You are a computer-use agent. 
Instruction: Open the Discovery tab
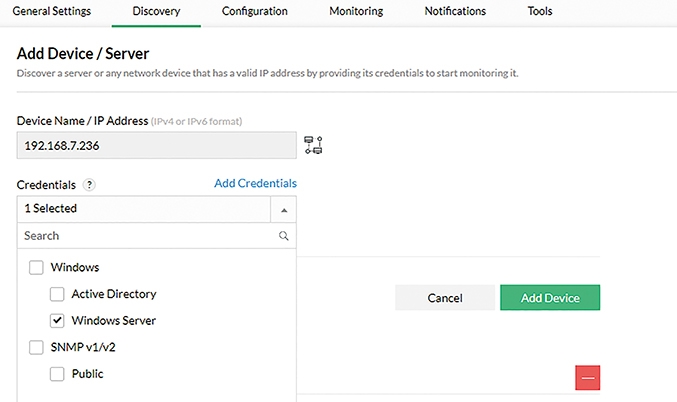156,11
